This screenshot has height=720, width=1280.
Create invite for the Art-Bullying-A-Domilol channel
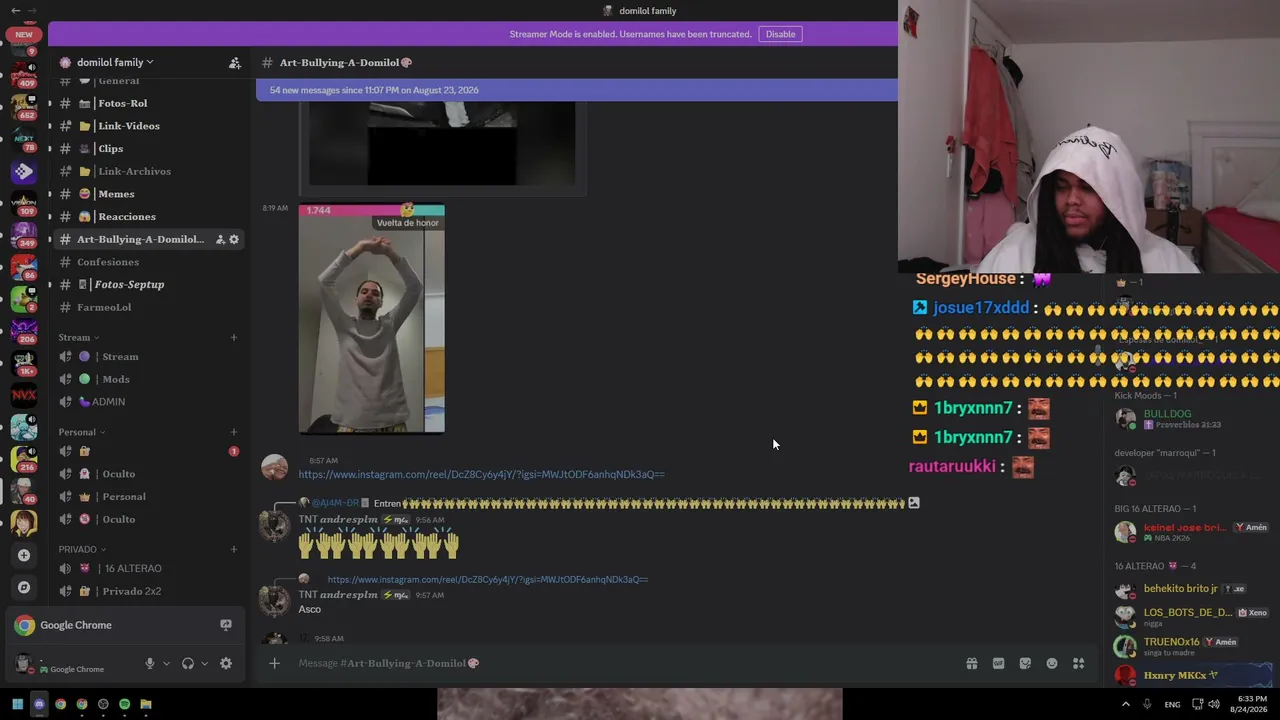coord(220,240)
